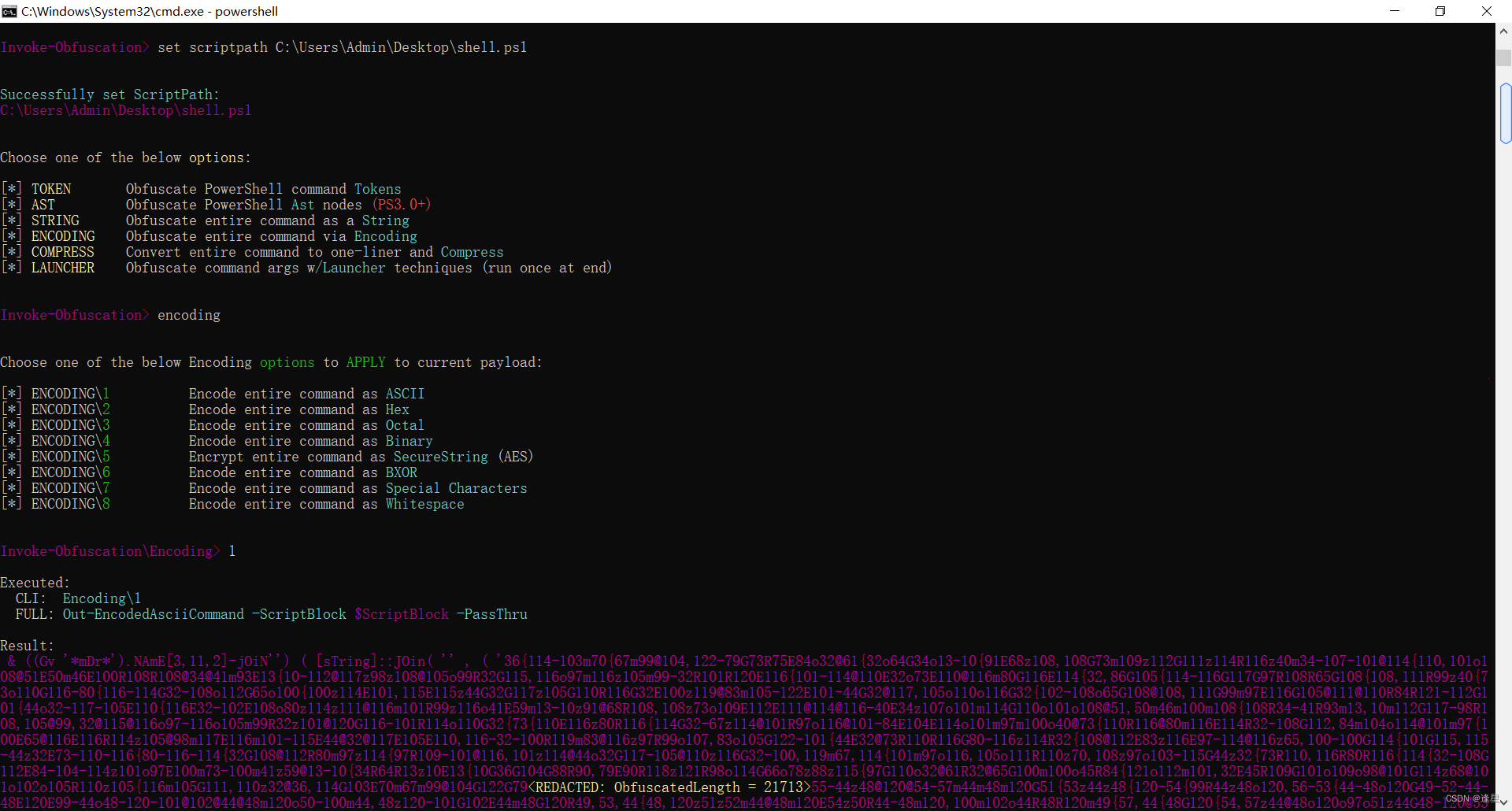Click the '-PassThru' parameter text

click(492, 614)
